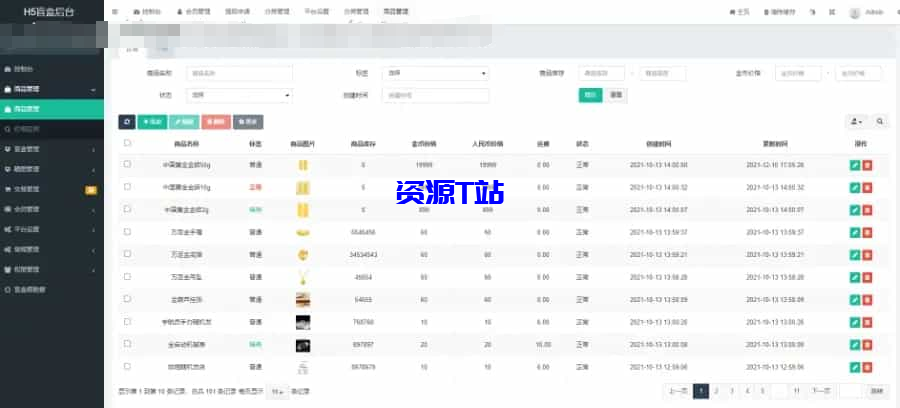Go to pagination page 11
900x408 pixels.
[x=797, y=391]
